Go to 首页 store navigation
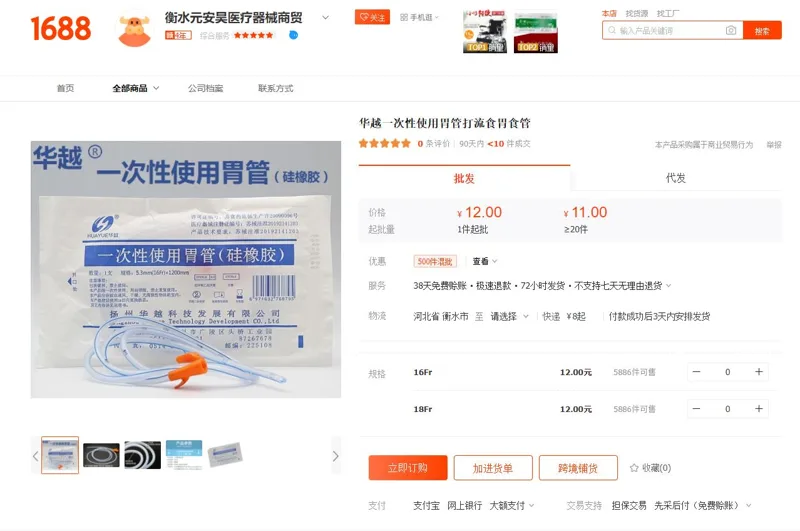This screenshot has height=531, width=800. tap(65, 88)
